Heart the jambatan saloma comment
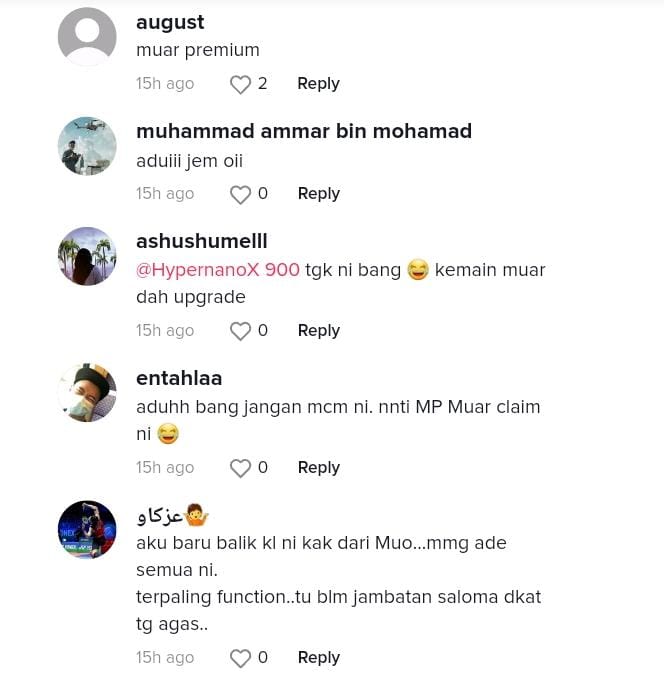Screen dimensions: 664x676 [240, 658]
